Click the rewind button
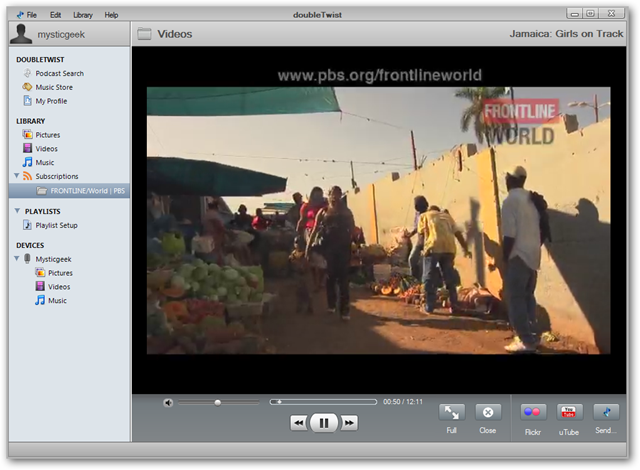Screen dimensions: 640x470 300,423
